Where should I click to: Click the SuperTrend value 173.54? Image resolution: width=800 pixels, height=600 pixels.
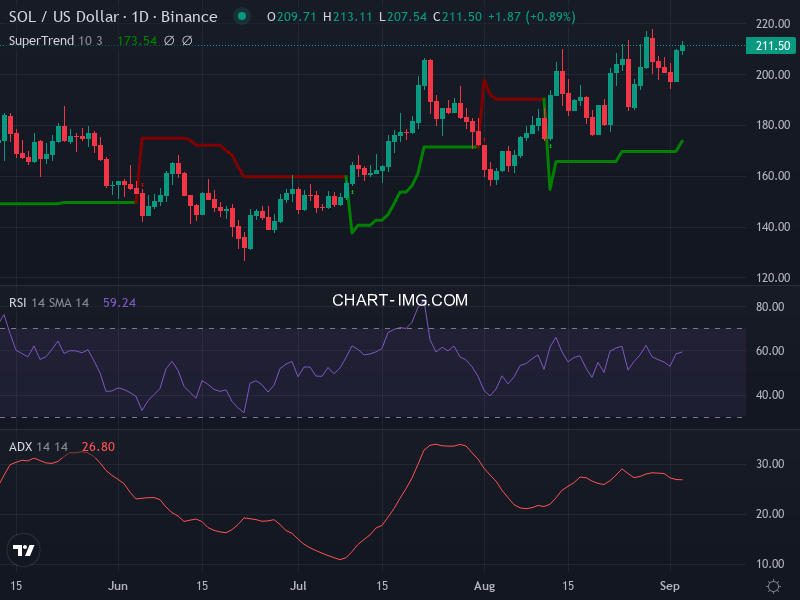click(x=137, y=41)
